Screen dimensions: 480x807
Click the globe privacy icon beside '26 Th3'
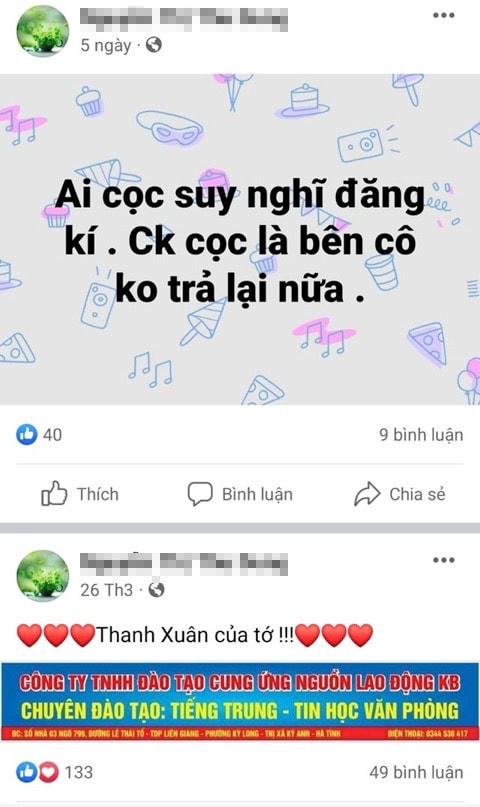click(x=156, y=589)
